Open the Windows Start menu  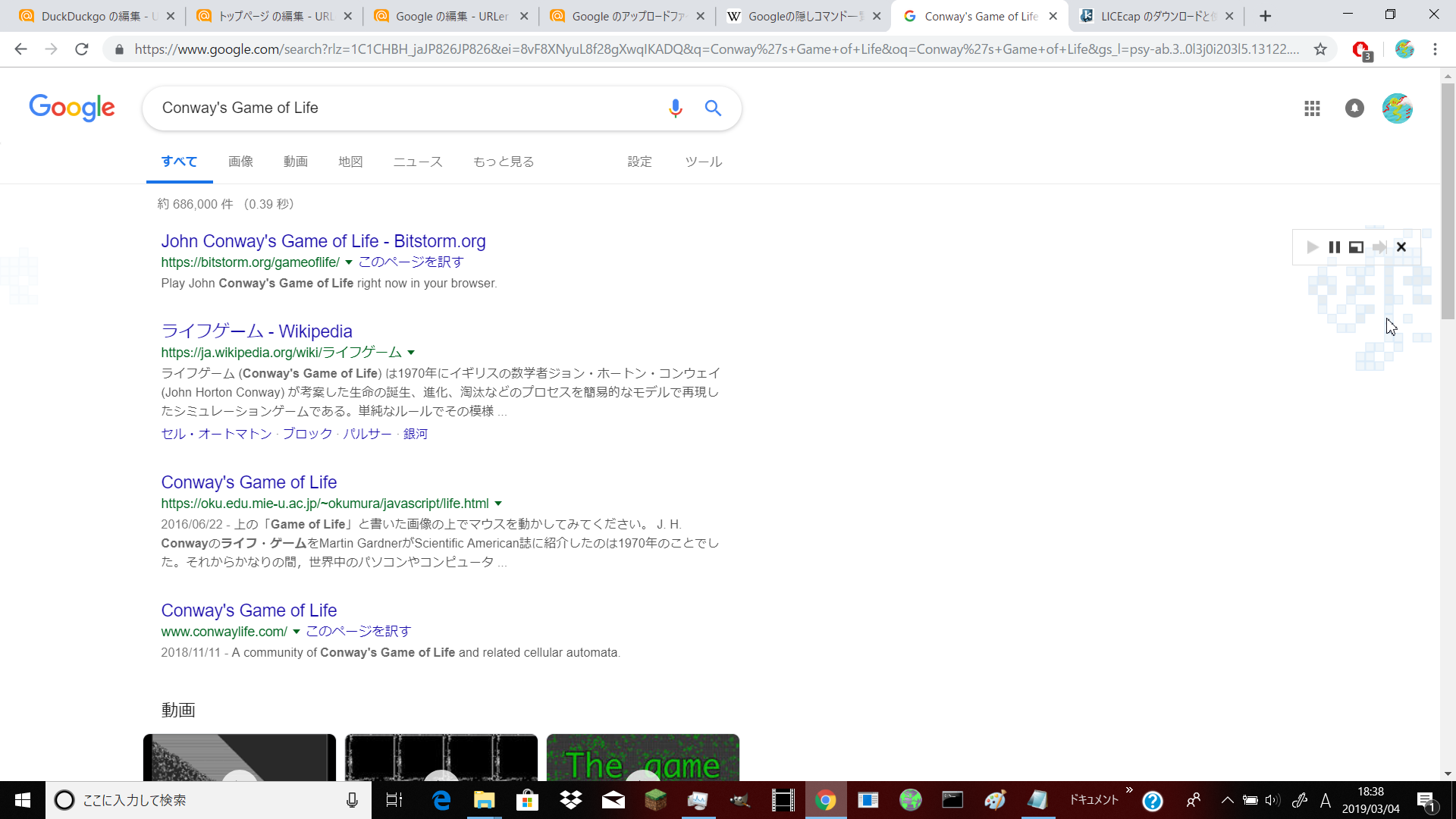(23, 800)
